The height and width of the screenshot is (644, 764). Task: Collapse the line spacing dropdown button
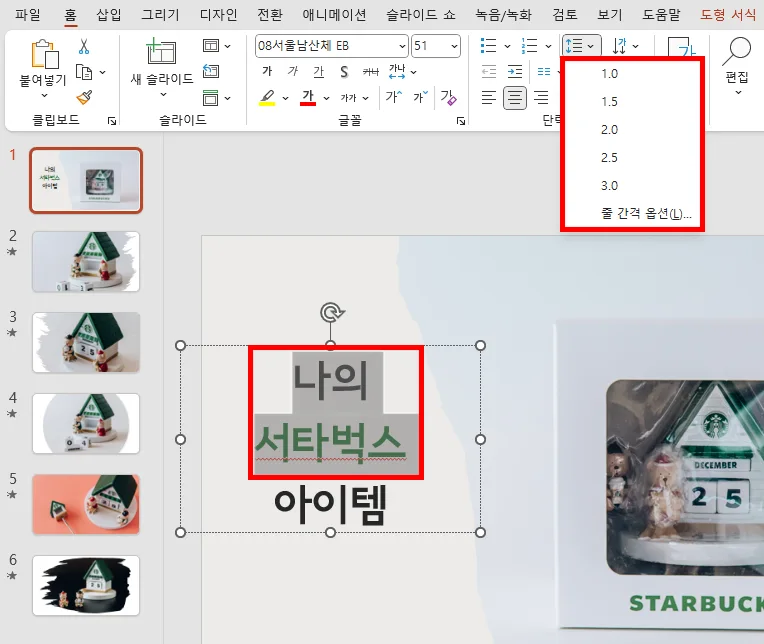tap(581, 46)
